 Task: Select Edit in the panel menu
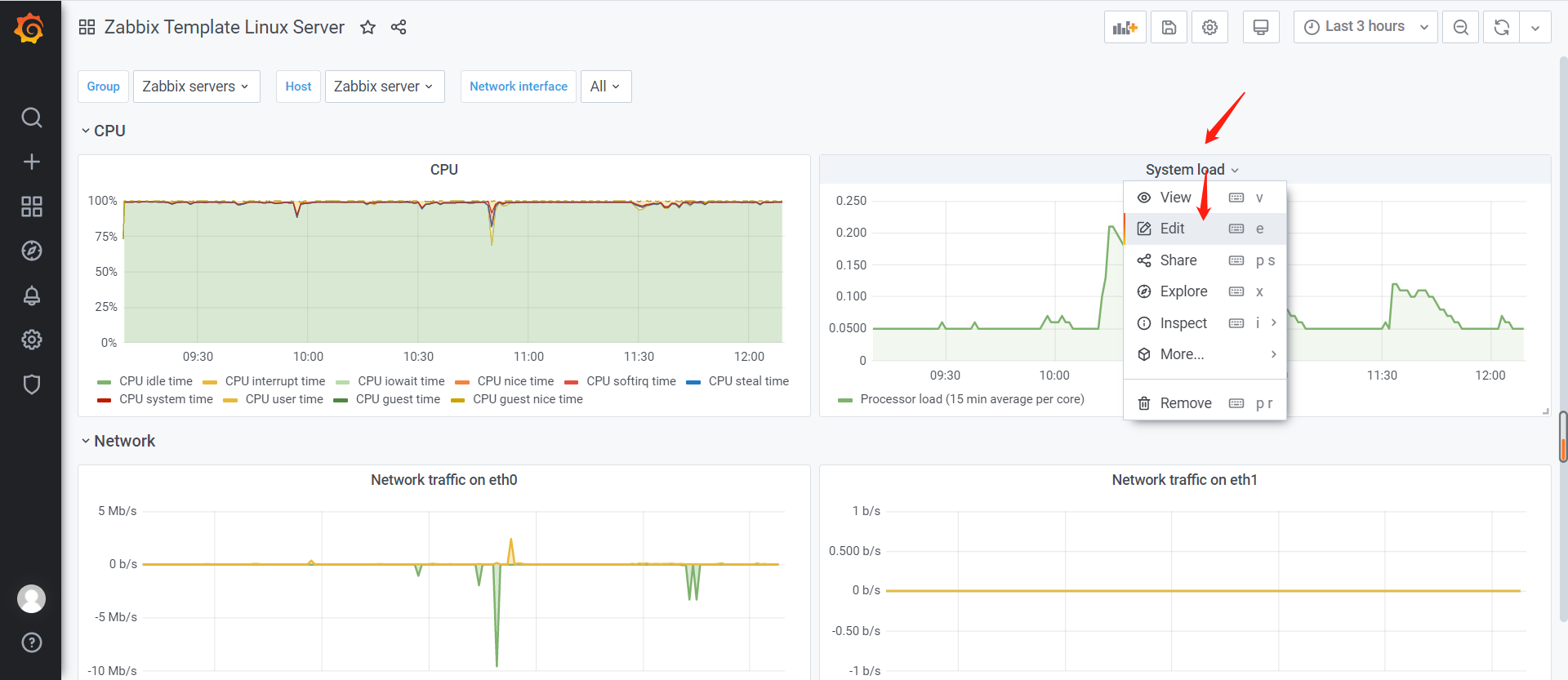[x=1172, y=229]
